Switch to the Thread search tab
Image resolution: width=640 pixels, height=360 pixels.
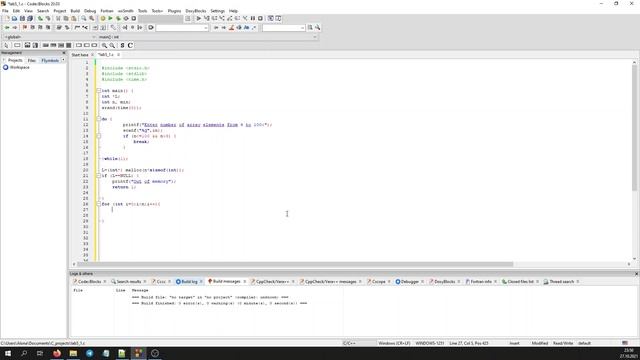click(x=561, y=282)
